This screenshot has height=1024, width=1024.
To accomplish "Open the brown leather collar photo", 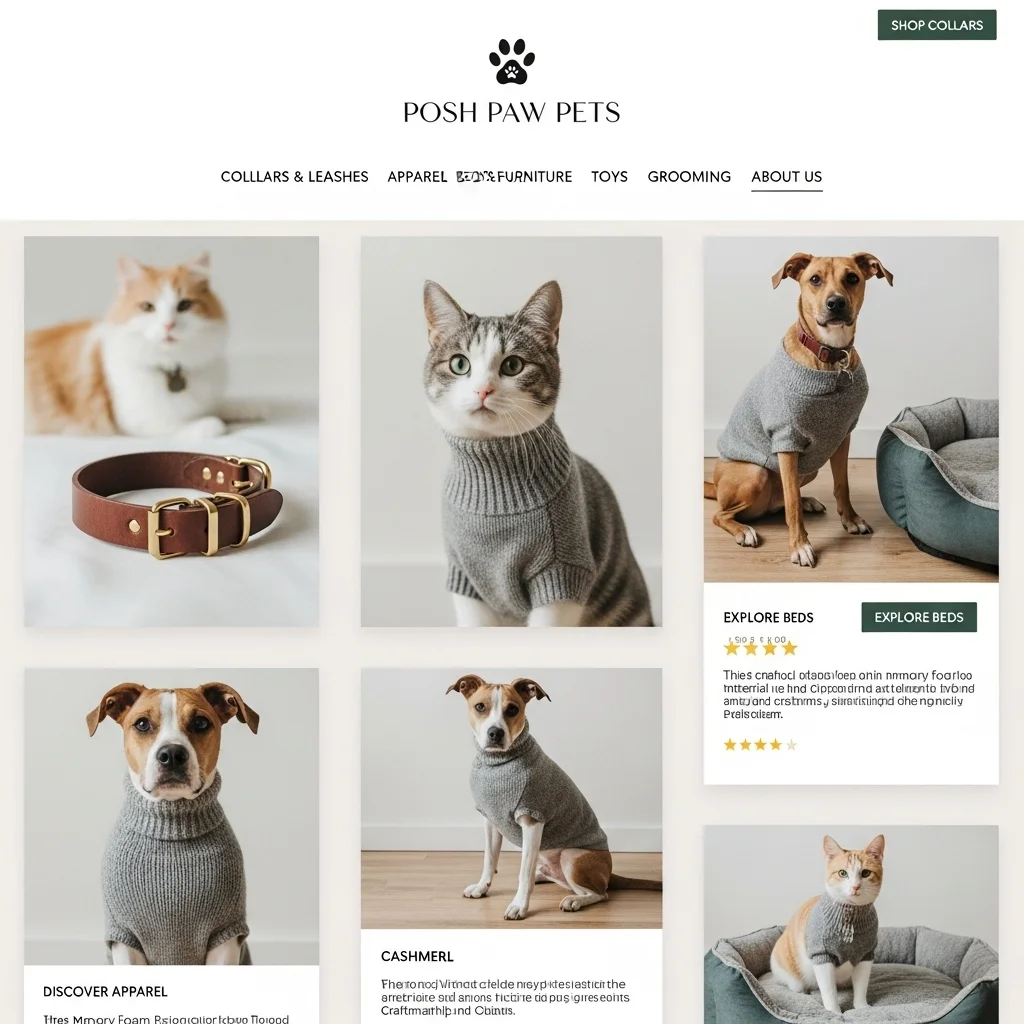I will tap(172, 432).
